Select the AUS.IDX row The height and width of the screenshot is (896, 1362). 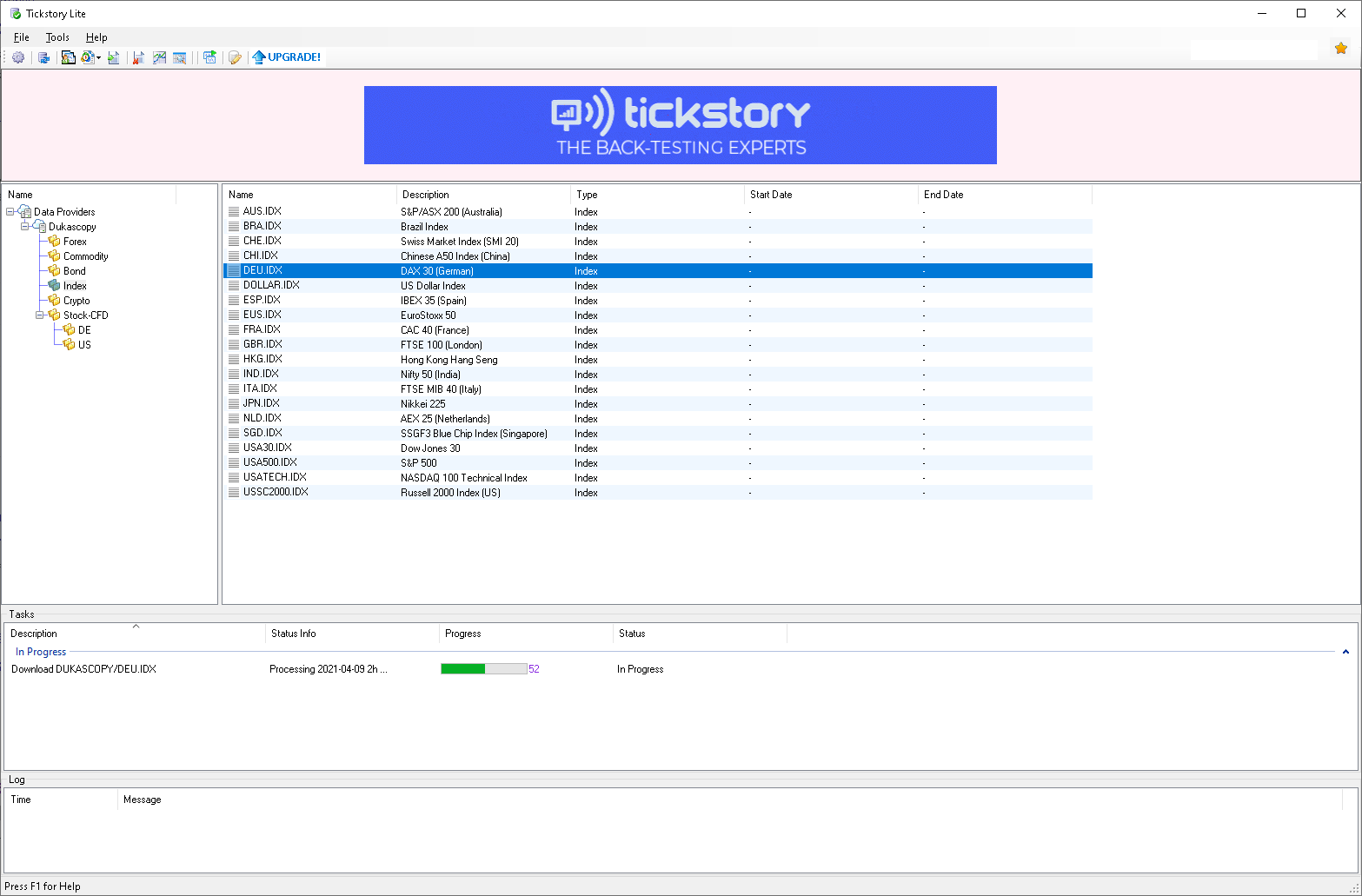tap(658, 212)
